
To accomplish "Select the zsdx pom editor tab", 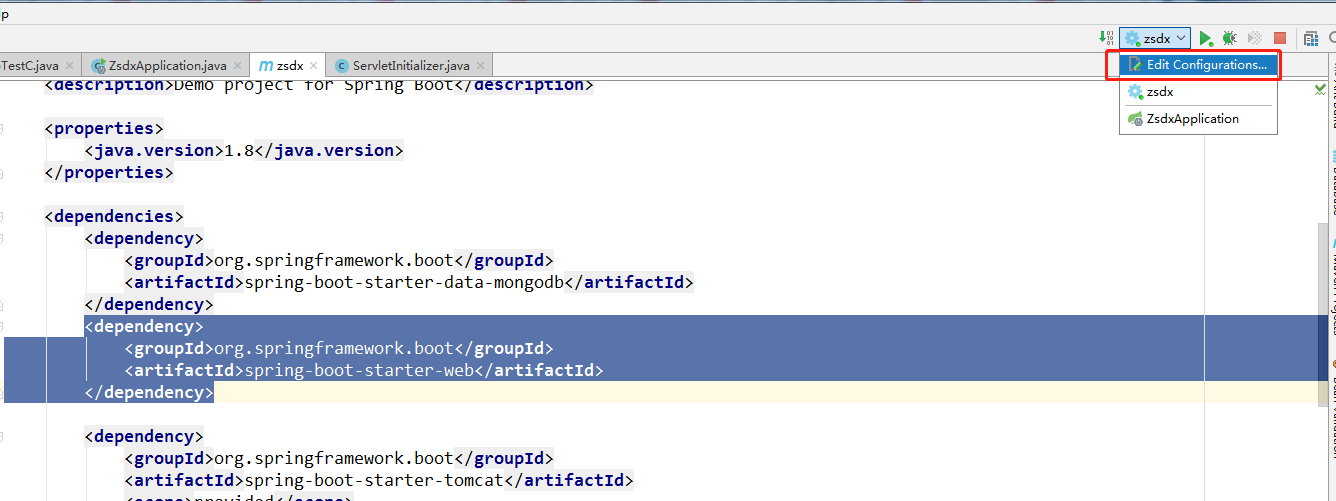I will [289, 65].
